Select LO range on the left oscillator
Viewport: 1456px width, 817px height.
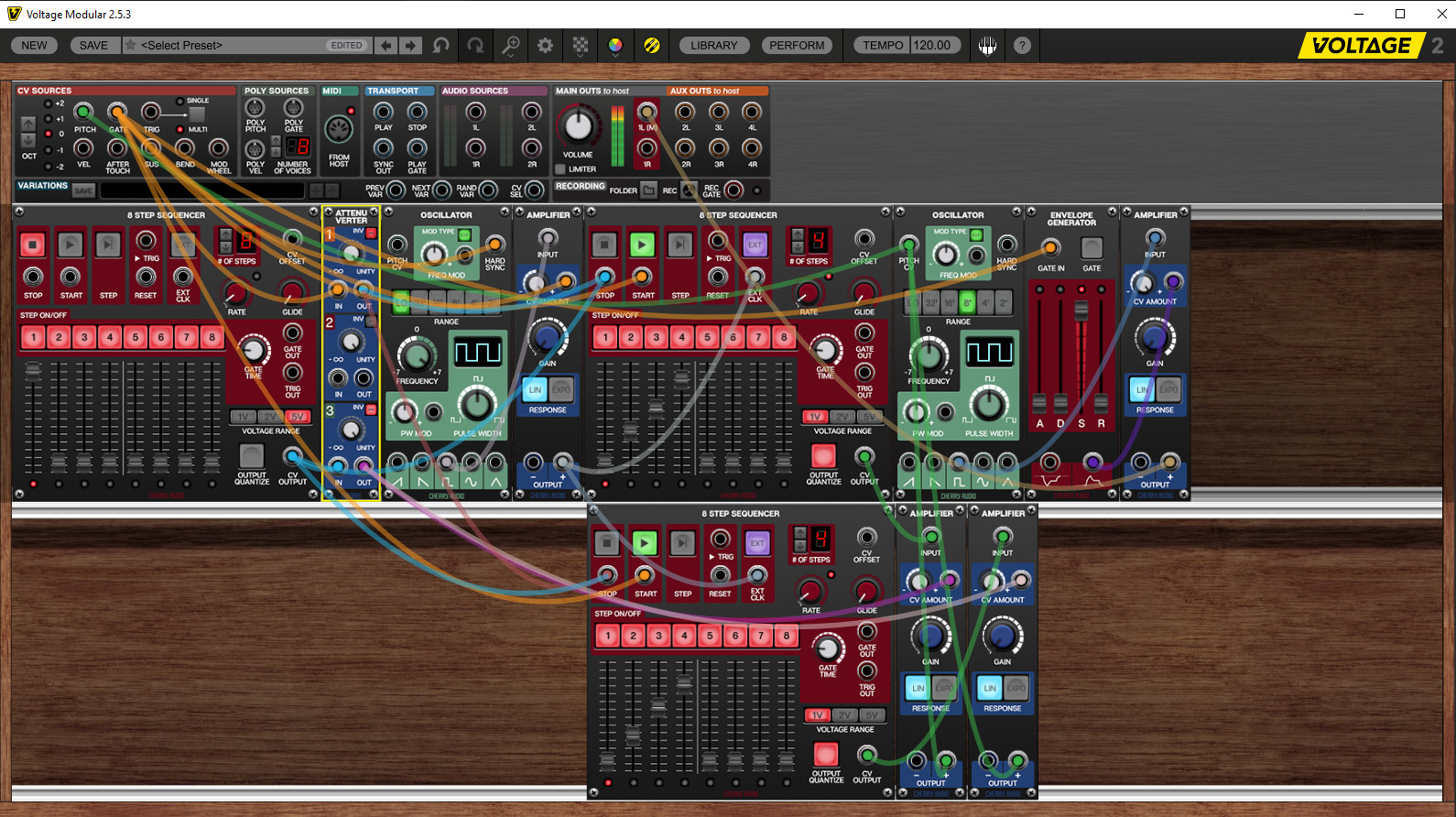click(401, 301)
